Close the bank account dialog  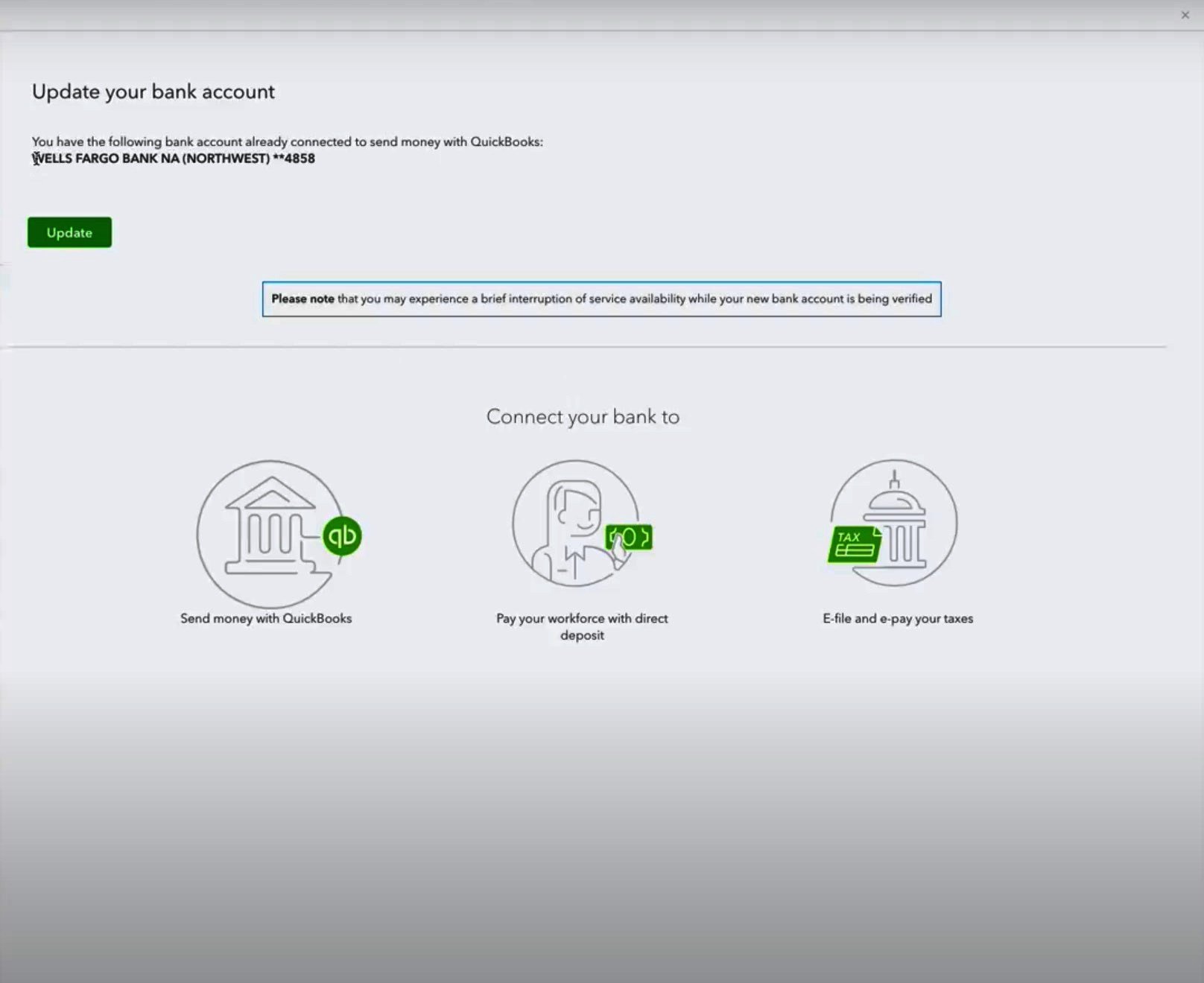1185,15
